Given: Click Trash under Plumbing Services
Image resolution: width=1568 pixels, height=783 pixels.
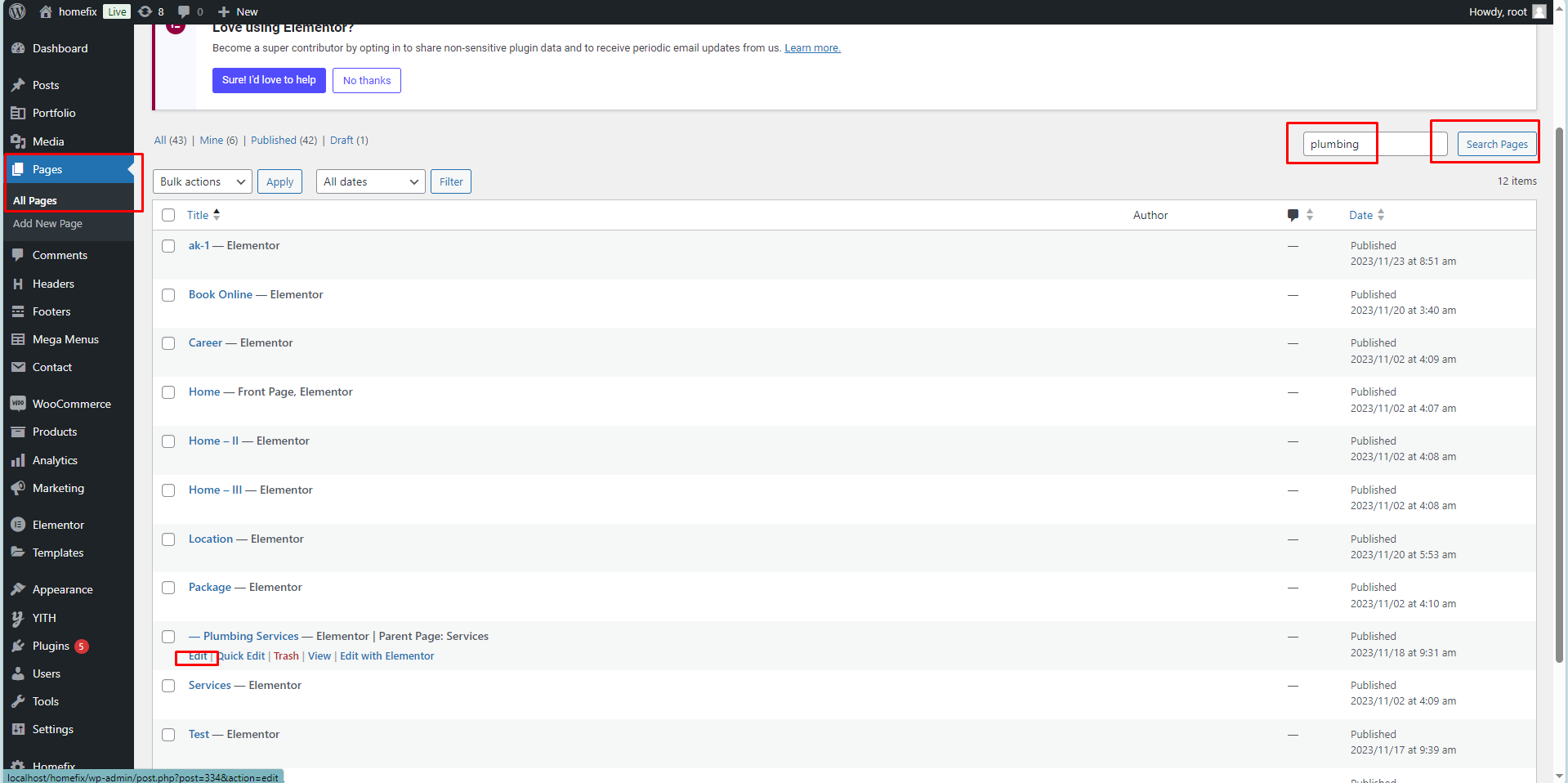Looking at the screenshot, I should [x=286, y=656].
